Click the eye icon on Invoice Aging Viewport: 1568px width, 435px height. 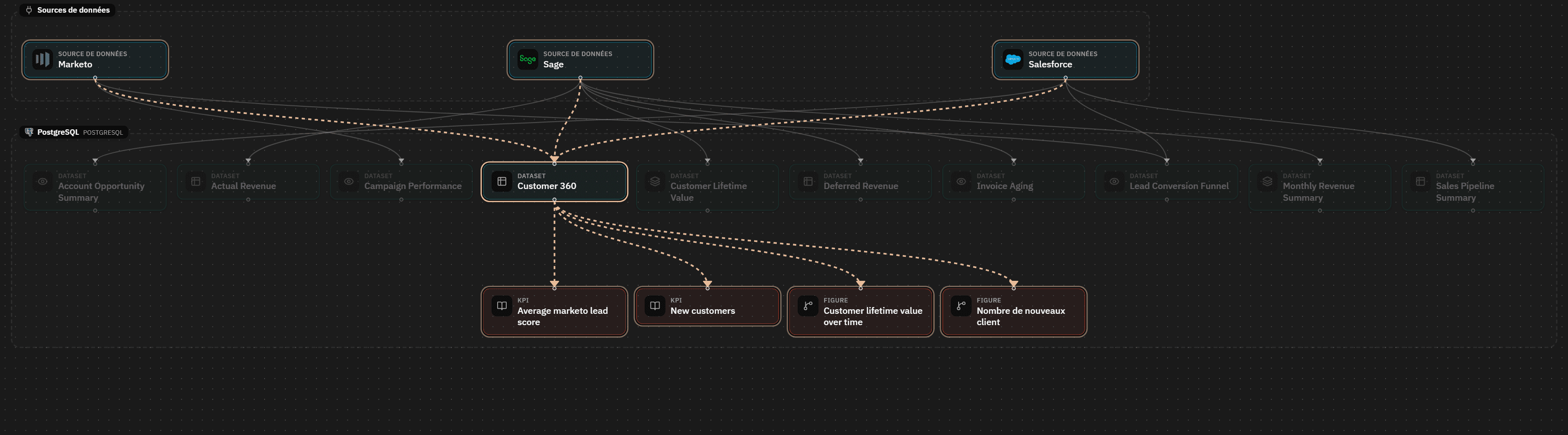coord(961,181)
